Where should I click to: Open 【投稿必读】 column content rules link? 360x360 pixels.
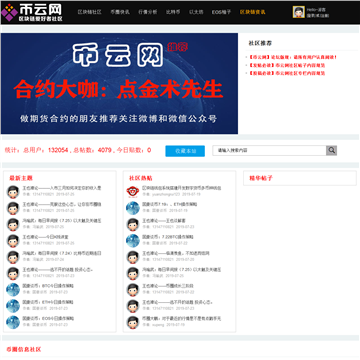click(x=287, y=73)
